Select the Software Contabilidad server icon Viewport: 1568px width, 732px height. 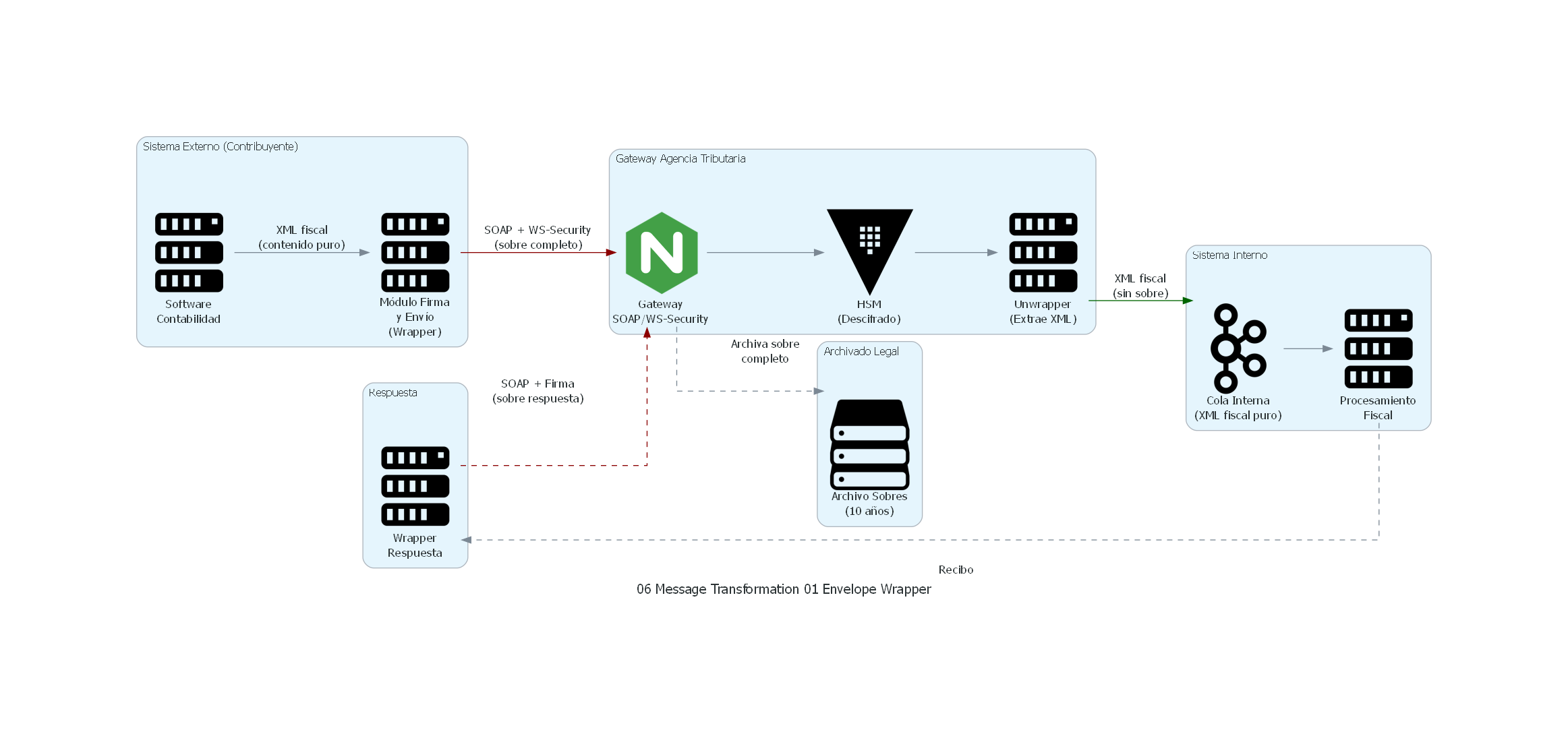click(x=189, y=251)
